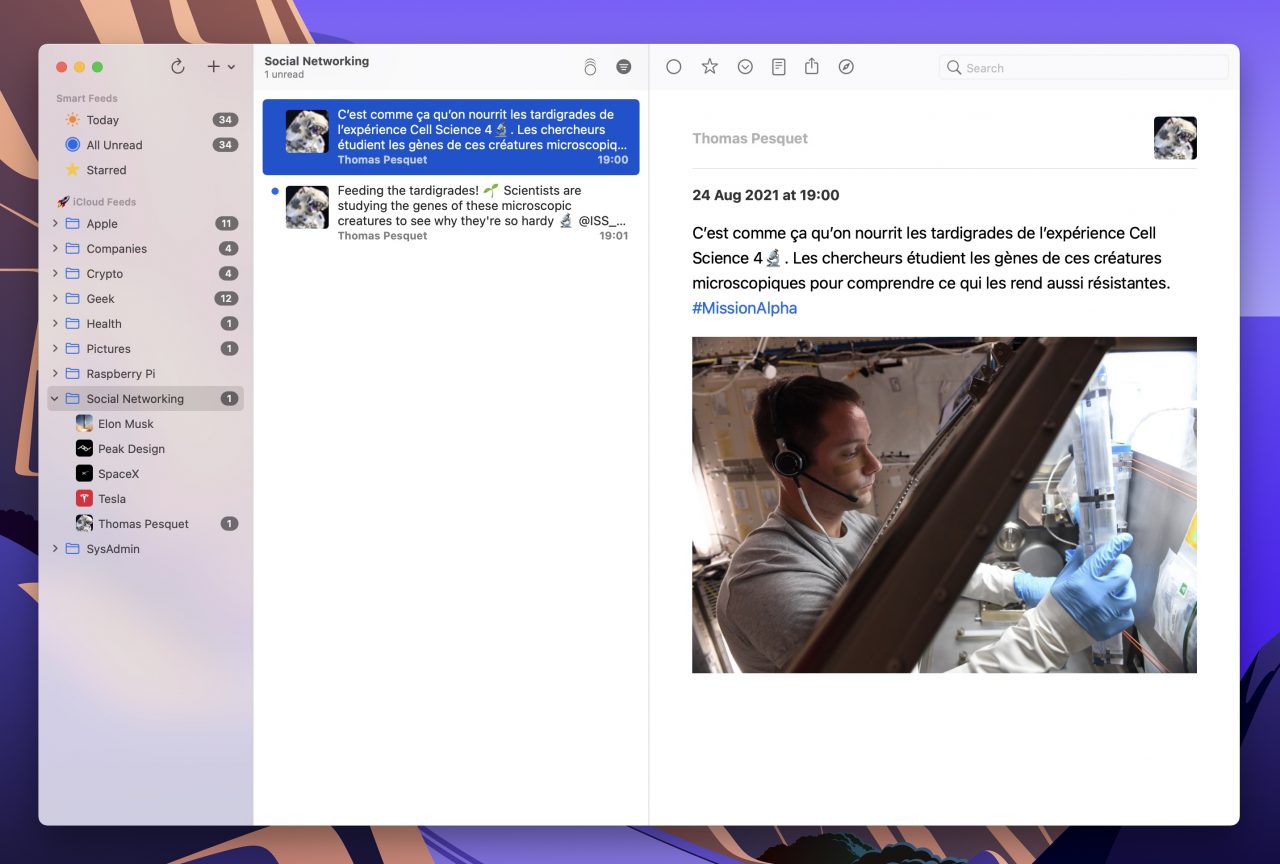
Task: Open the astronaut photo in the article
Action: (x=944, y=505)
